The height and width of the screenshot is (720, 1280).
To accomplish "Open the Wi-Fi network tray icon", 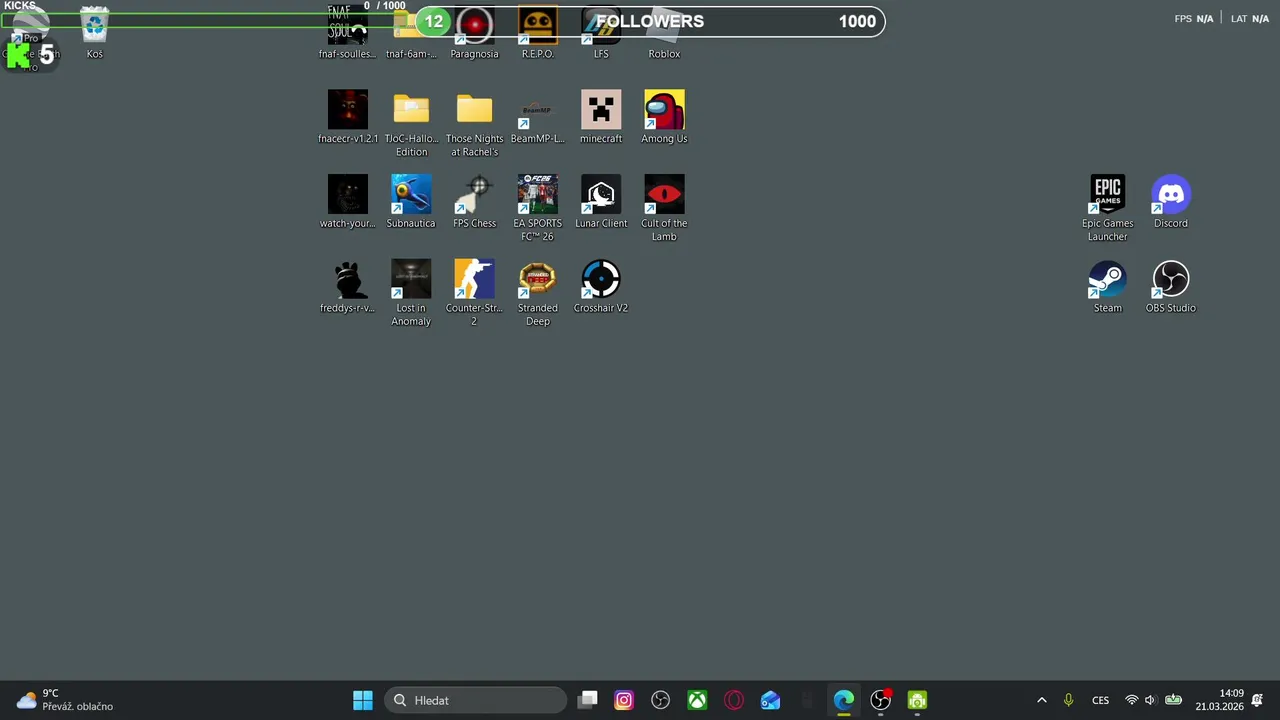I will click(1131, 700).
